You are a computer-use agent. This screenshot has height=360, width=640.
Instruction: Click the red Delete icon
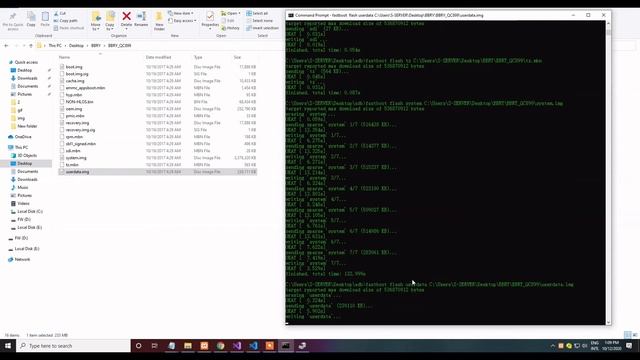coord(127,16)
